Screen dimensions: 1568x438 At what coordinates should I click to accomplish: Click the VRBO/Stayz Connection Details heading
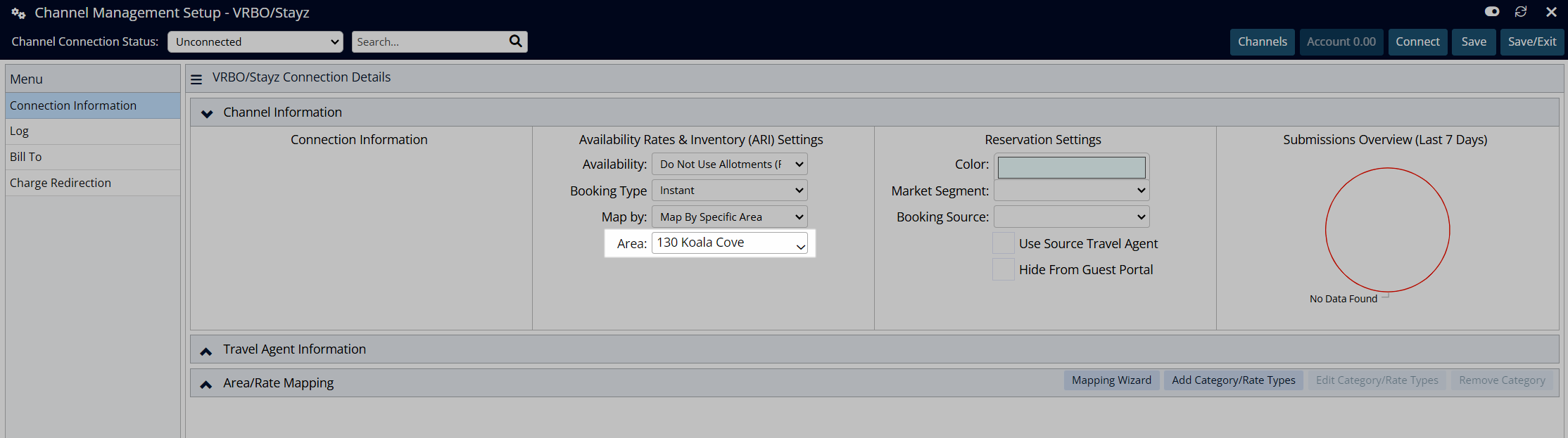(301, 77)
